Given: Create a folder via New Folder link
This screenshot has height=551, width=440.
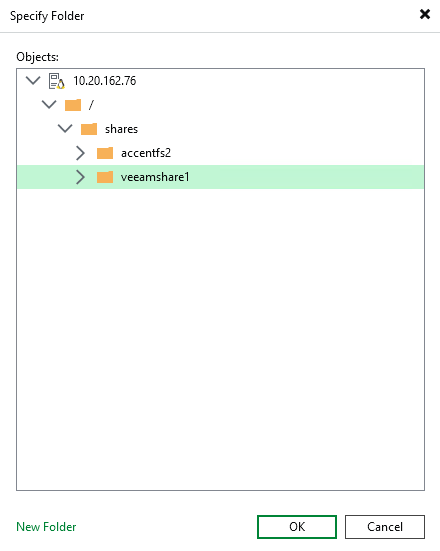Looking at the screenshot, I should coord(46,526).
